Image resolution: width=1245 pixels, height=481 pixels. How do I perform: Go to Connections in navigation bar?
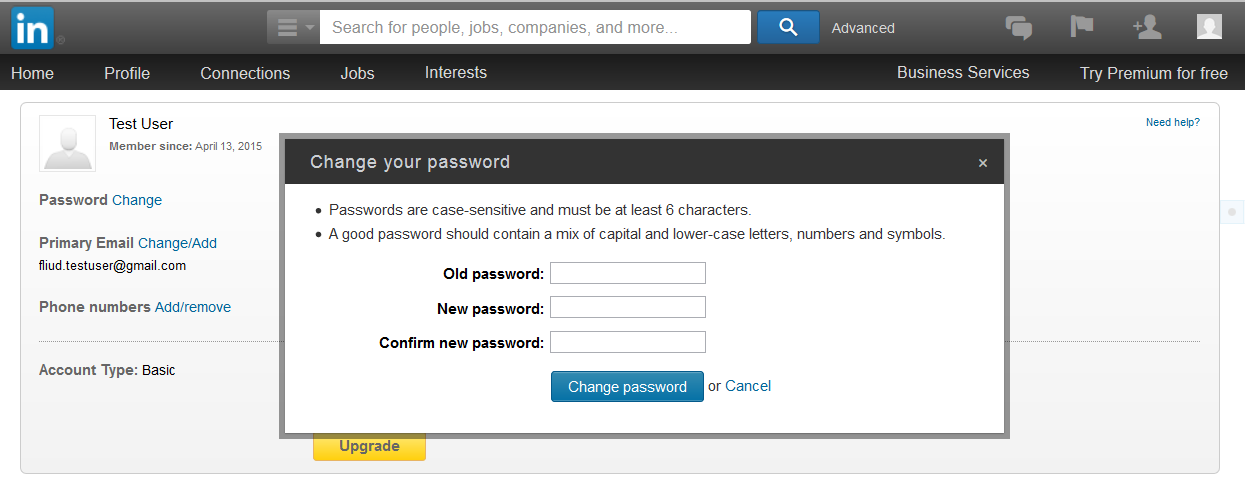[x=245, y=73]
